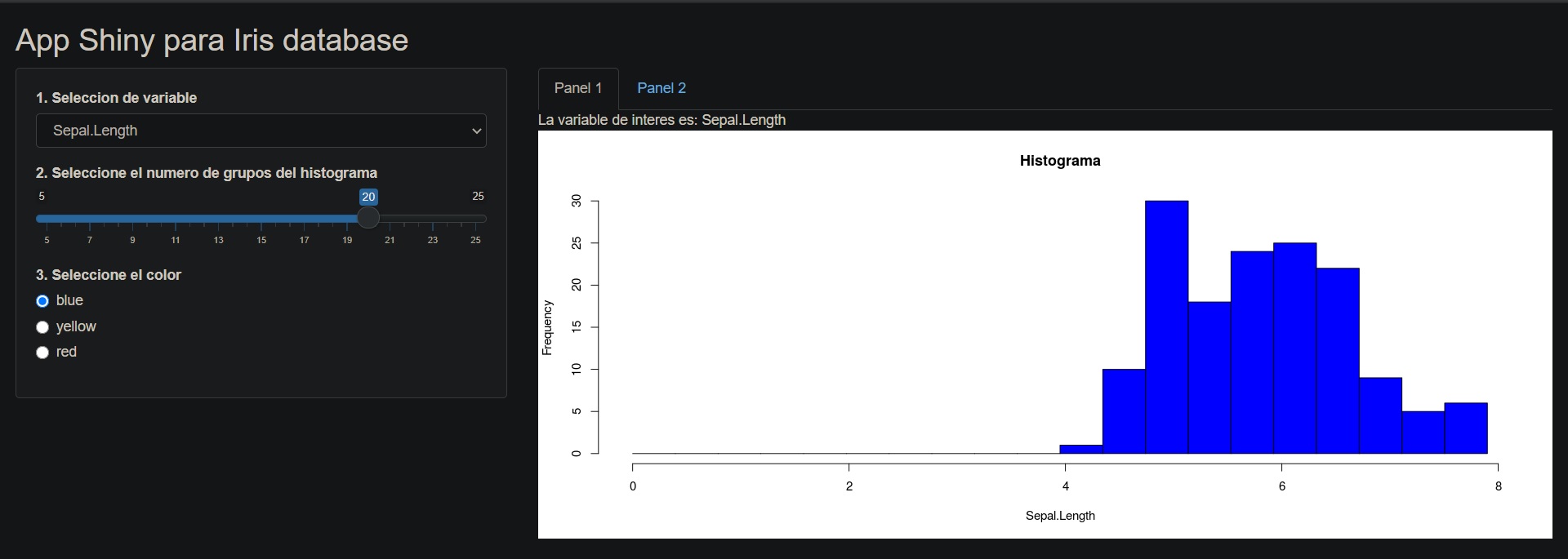This screenshot has width=1568, height=559.
Task: Click the slider tick labeled 11
Action: click(x=176, y=240)
